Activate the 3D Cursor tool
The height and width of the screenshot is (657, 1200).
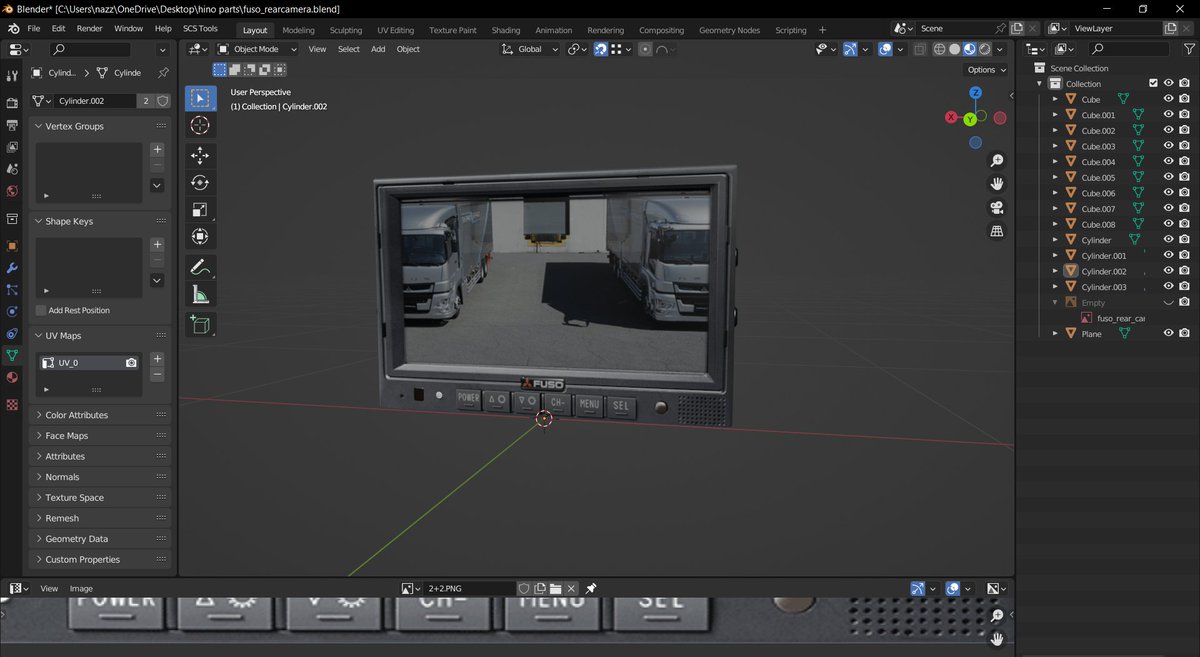point(200,125)
